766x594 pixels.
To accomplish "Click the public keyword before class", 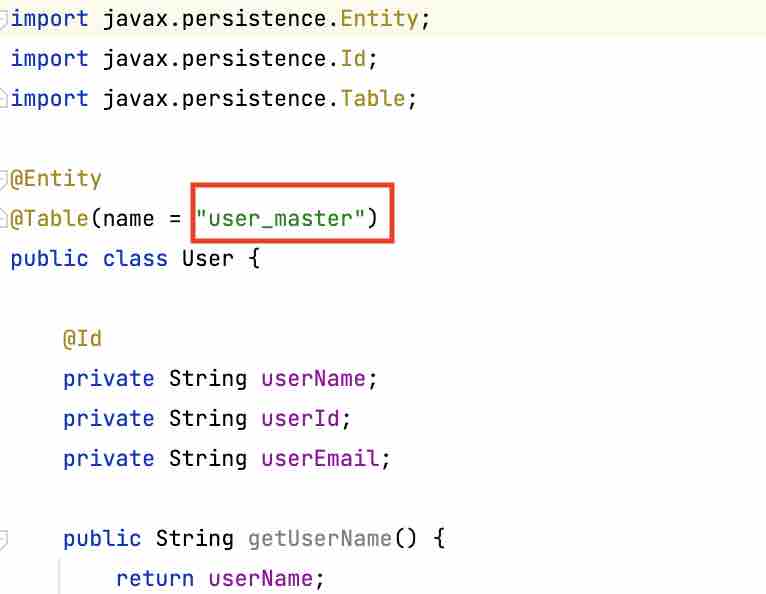I will pos(49,258).
